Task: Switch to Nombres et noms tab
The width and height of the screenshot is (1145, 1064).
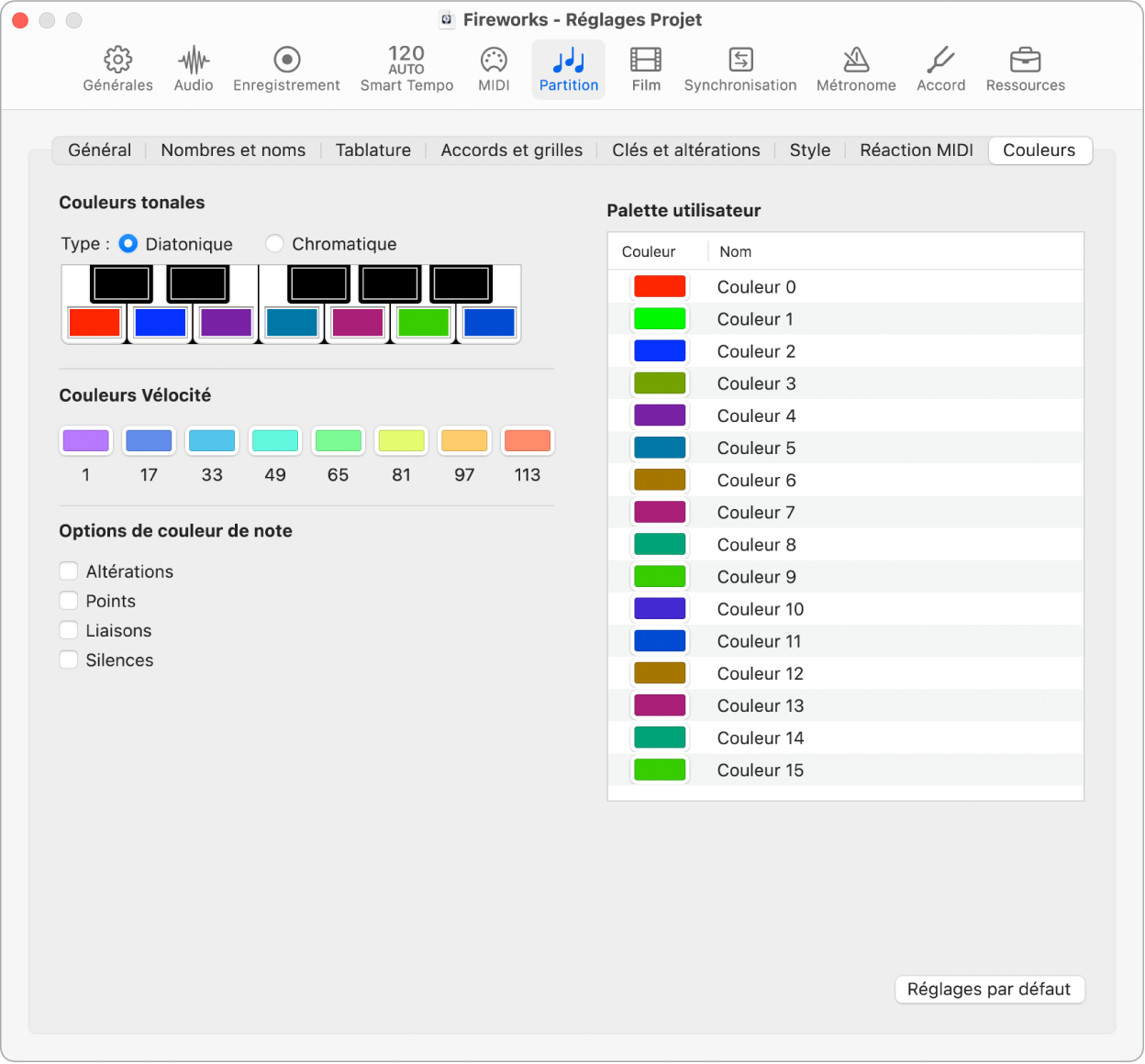Action: [233, 150]
